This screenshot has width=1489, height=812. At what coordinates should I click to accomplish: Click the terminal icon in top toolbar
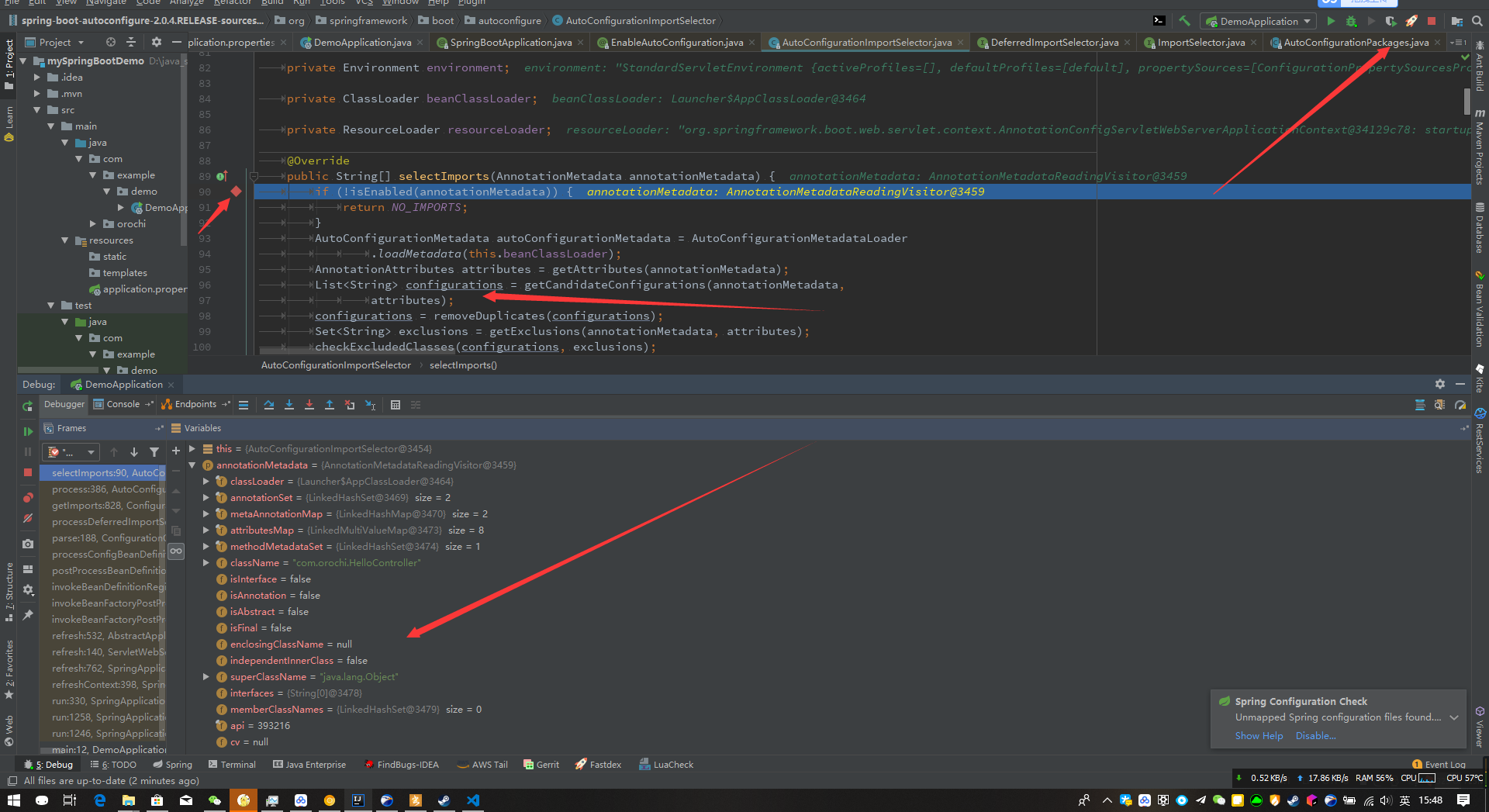click(x=1159, y=21)
